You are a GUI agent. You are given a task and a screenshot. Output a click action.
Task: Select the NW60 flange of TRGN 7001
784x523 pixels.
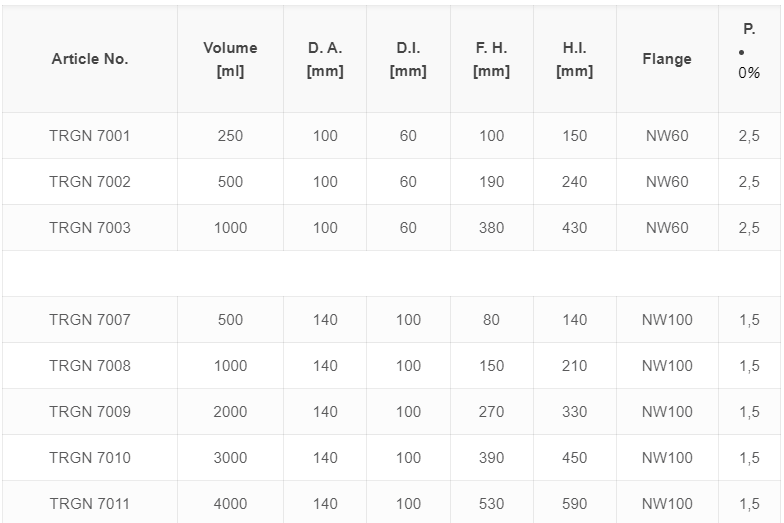click(x=667, y=136)
